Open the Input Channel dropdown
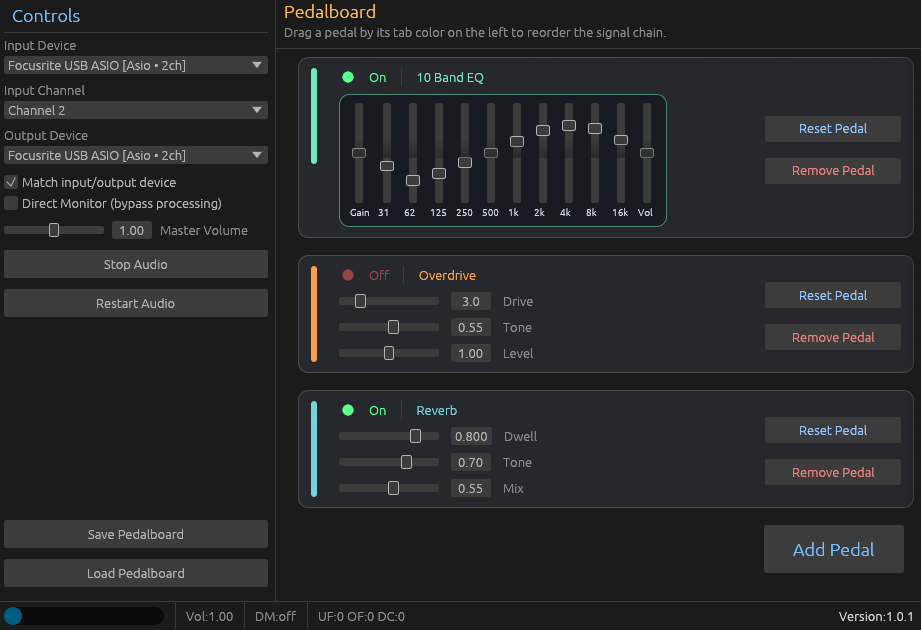 (136, 110)
